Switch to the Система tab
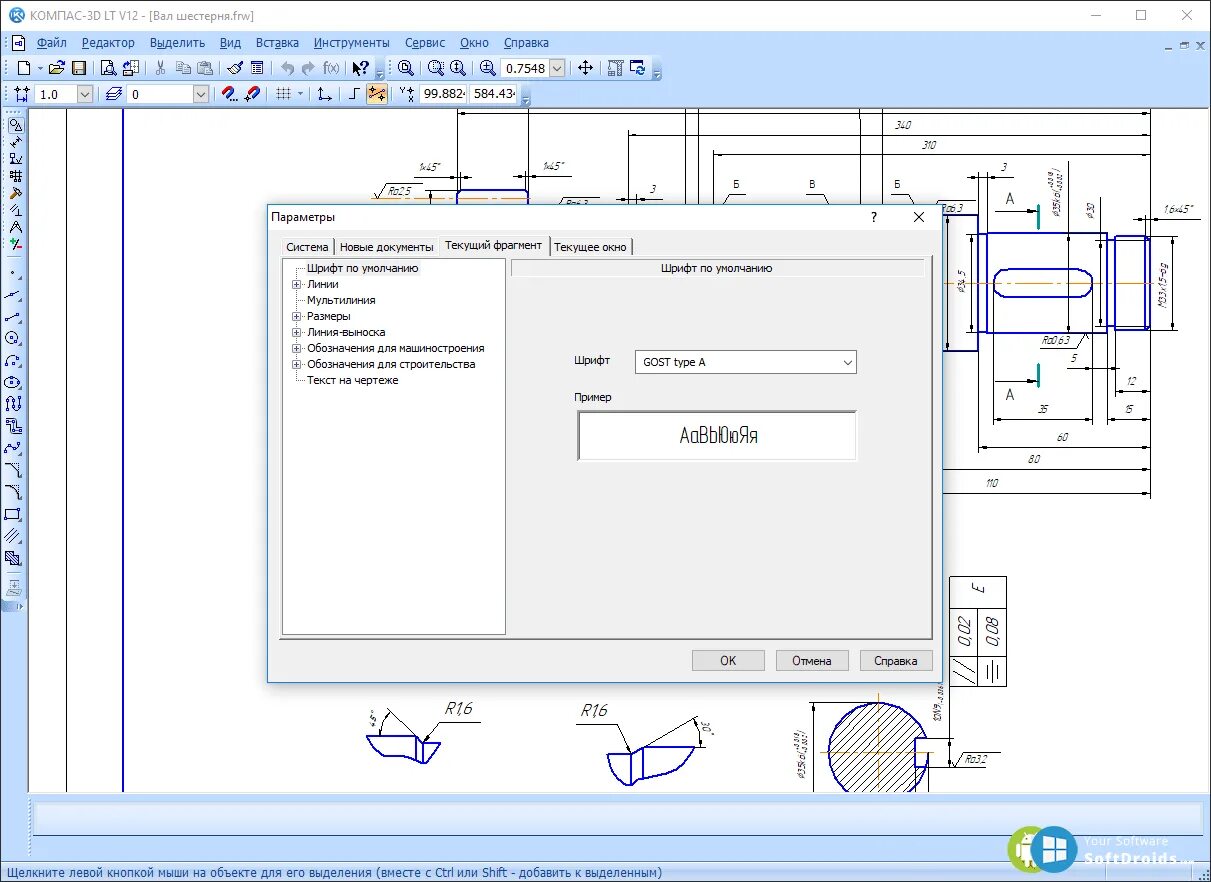 point(307,246)
